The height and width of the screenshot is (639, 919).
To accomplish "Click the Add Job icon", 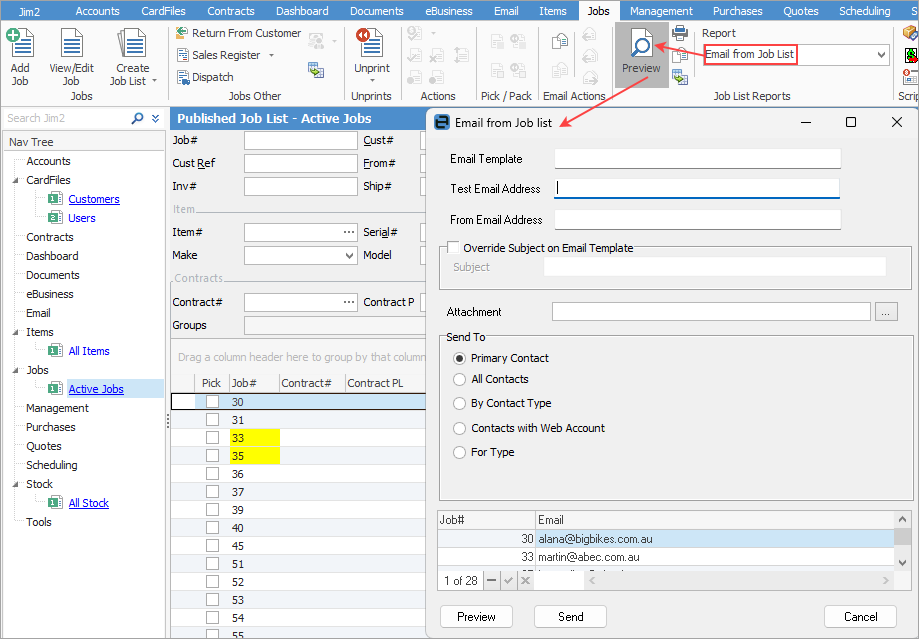I will (19, 46).
